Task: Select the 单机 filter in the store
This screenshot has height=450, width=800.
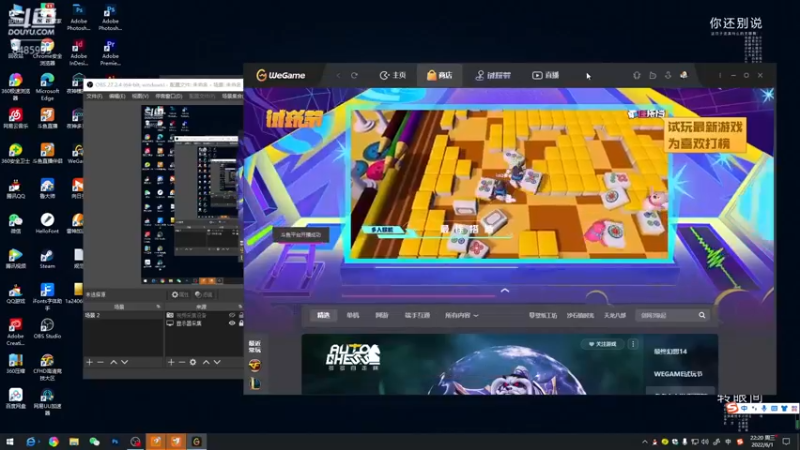Action: 353,315
